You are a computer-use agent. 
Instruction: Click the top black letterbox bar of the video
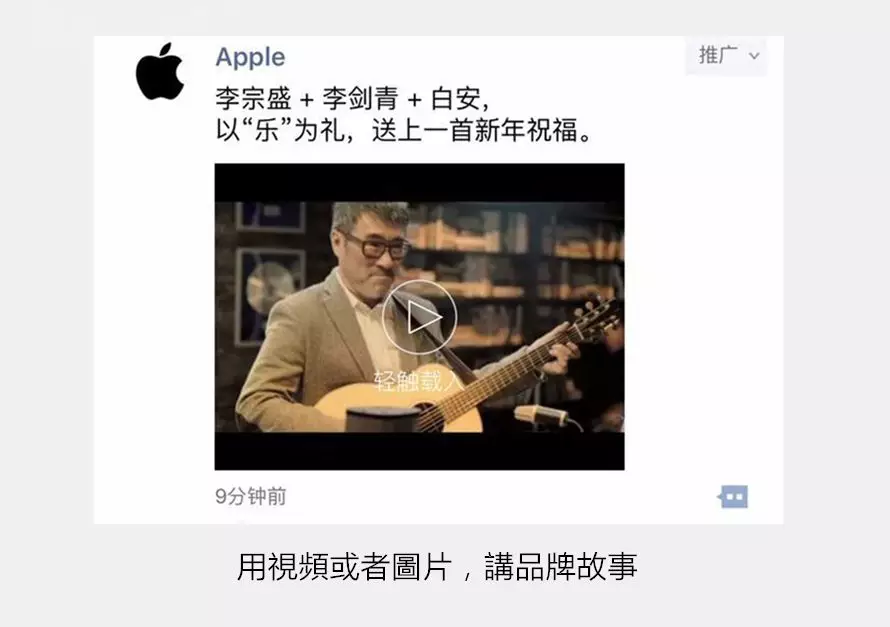pyautogui.click(x=419, y=183)
